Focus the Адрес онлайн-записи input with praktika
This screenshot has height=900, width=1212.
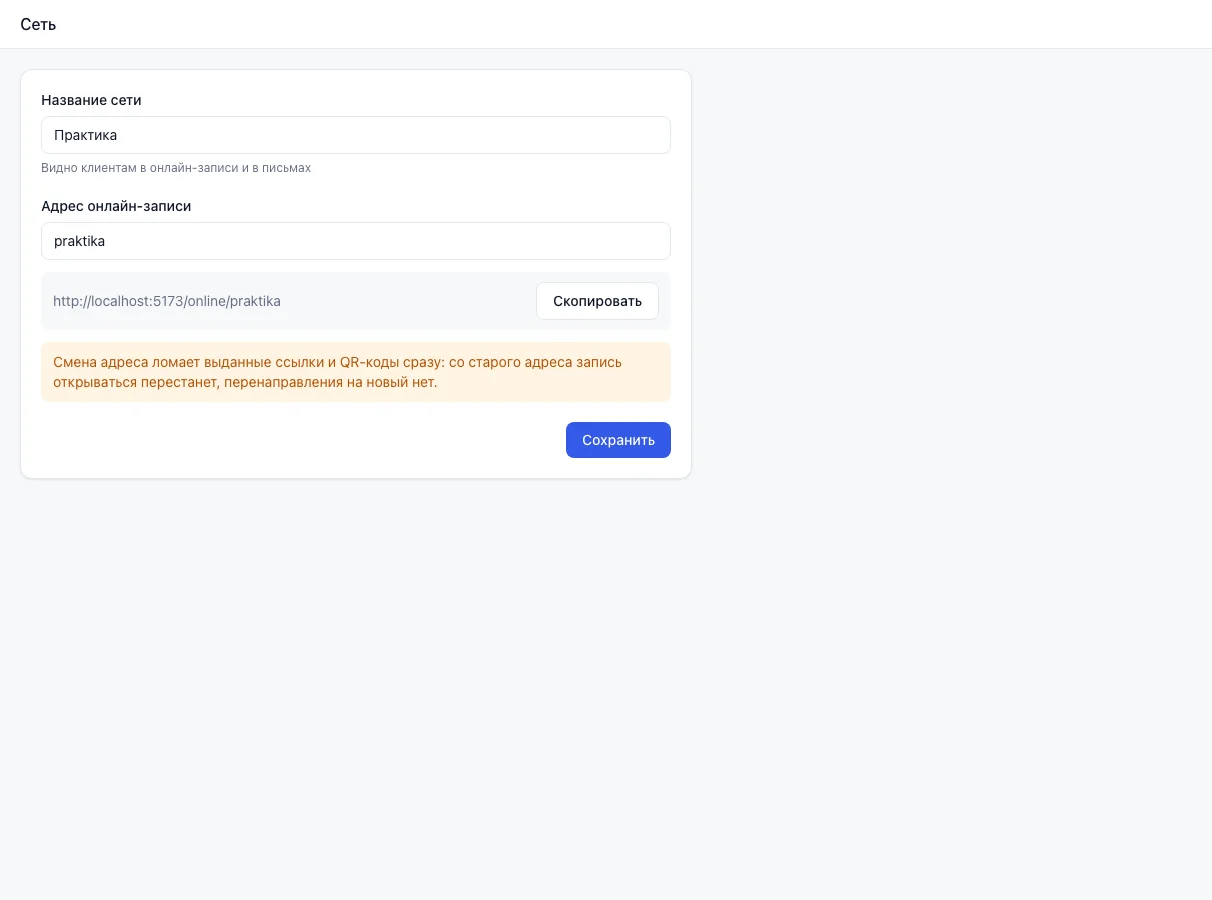pyautogui.click(x=356, y=241)
